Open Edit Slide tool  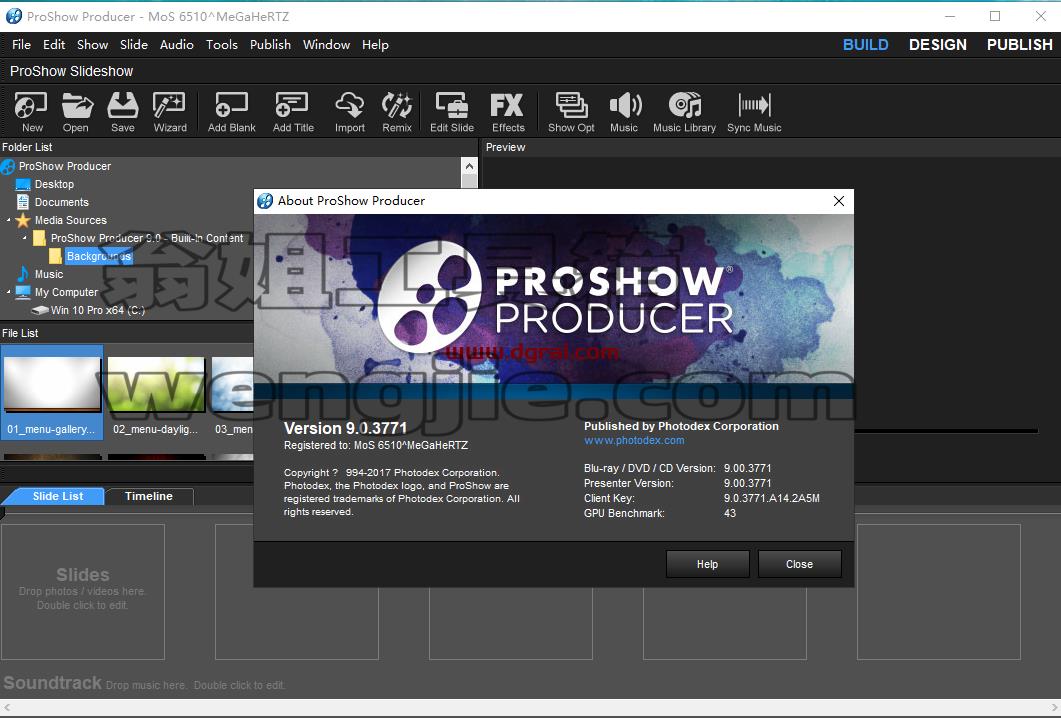[x=452, y=112]
